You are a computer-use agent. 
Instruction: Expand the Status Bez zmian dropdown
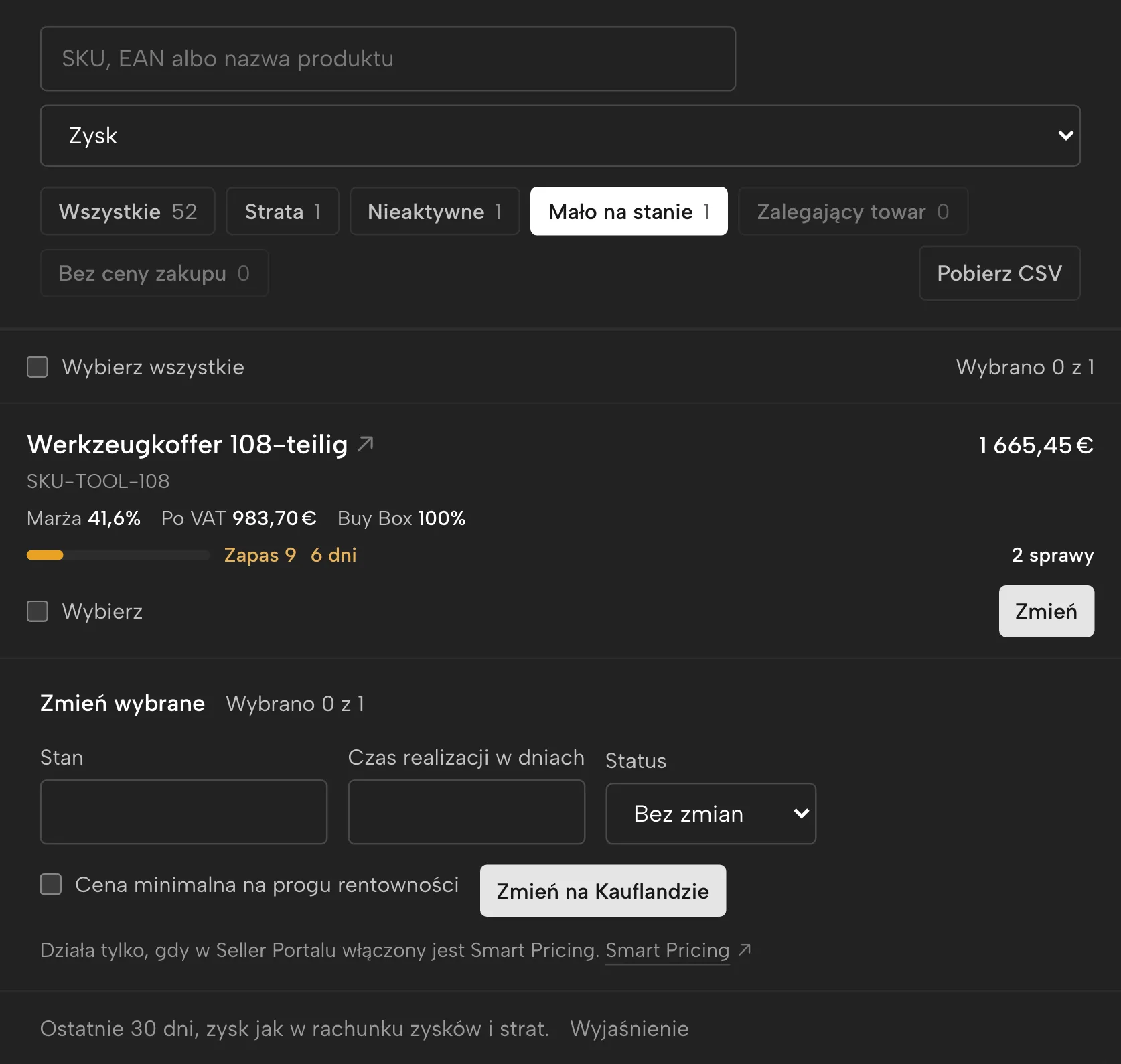tap(711, 814)
